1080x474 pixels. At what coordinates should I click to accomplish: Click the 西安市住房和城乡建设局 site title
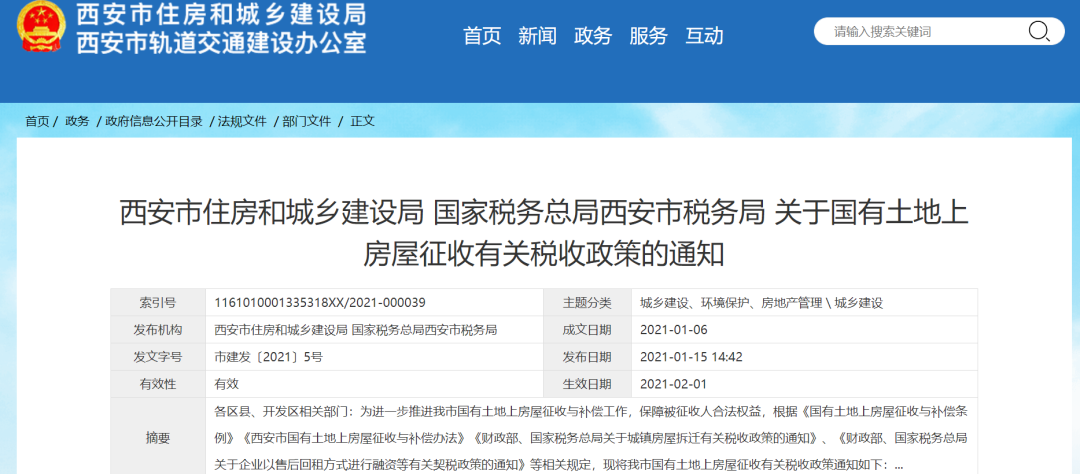tap(221, 15)
